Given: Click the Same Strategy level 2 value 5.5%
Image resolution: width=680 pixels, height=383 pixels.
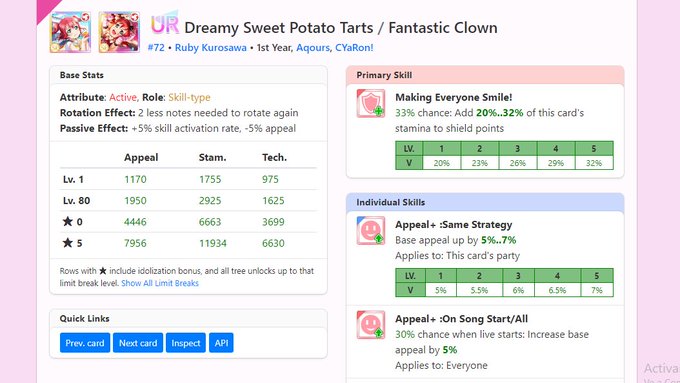Looking at the screenshot, I should click(479, 290).
